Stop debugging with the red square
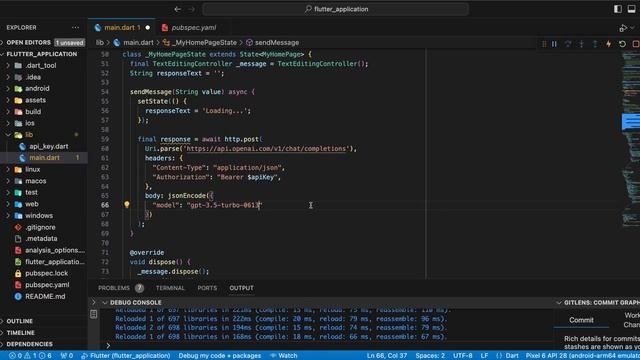This screenshot has width=640, height=360. pyautogui.click(x=636, y=44)
